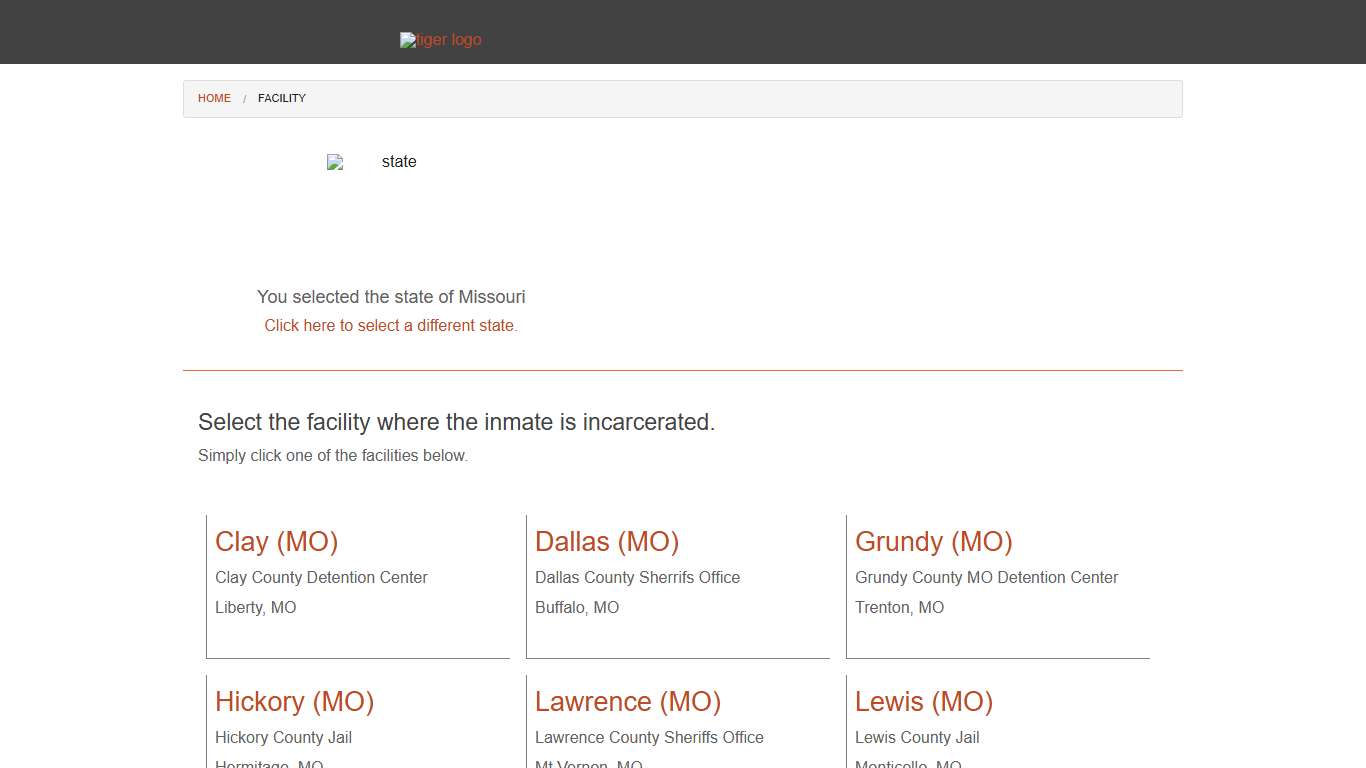Select the Hickory (MO) facility
This screenshot has height=768, width=1366.
(294, 701)
